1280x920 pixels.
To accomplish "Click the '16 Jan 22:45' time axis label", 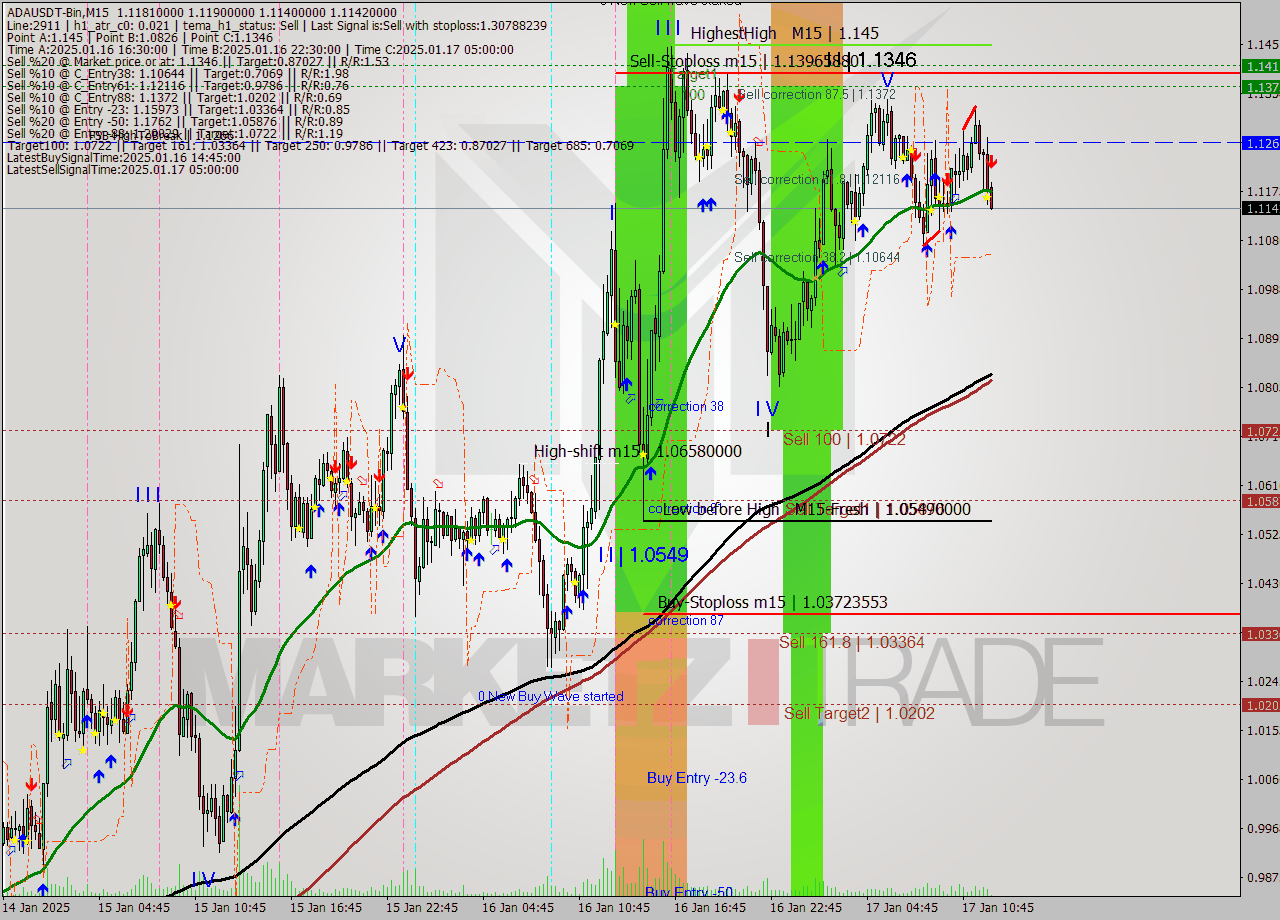I will (806, 908).
